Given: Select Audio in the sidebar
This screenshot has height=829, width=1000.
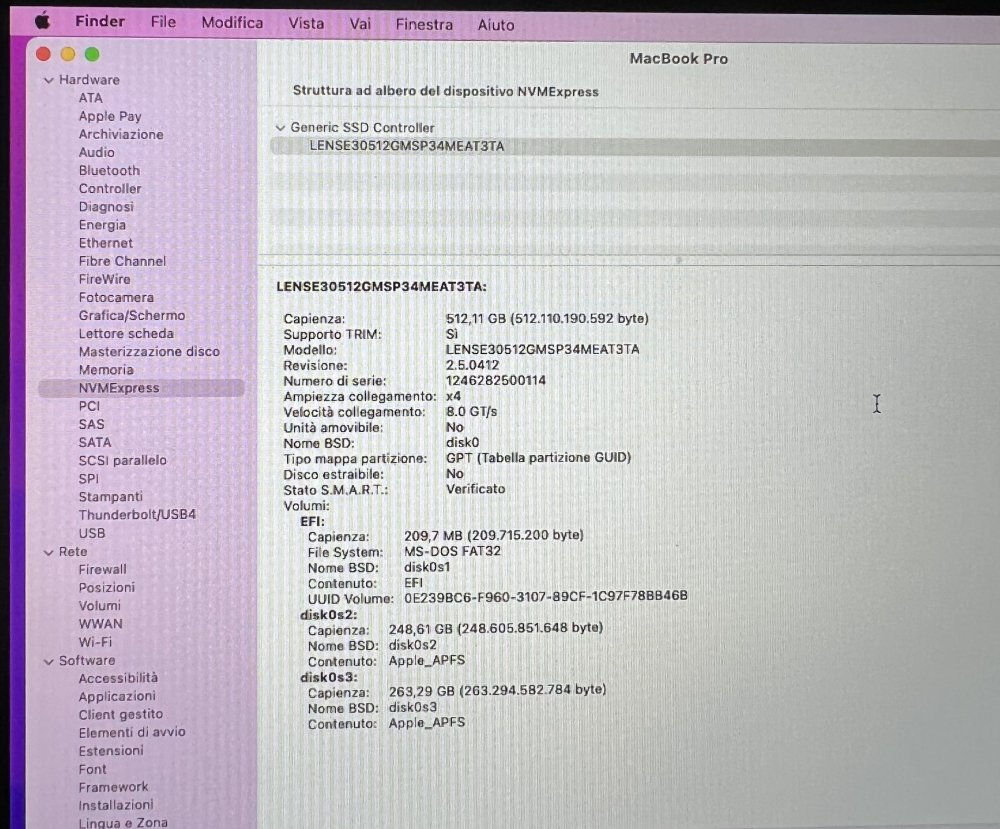Looking at the screenshot, I should tap(96, 152).
